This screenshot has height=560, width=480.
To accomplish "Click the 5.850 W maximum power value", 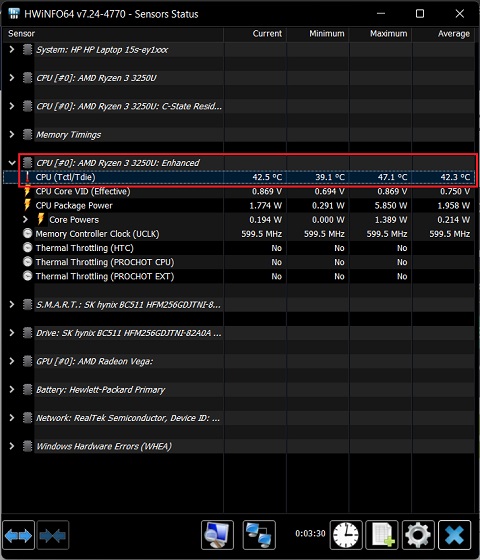I will (391, 205).
